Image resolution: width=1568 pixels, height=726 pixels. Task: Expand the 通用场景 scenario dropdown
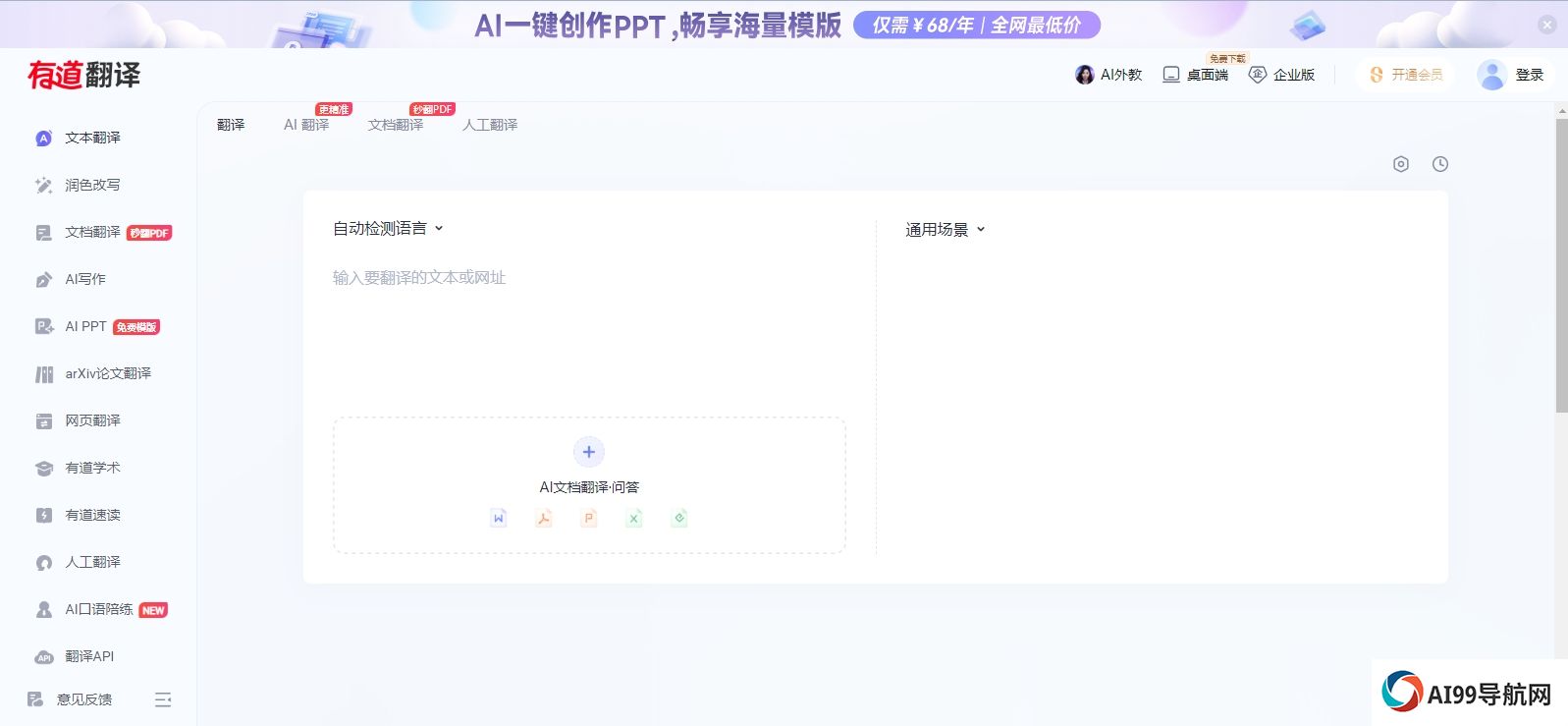tap(946, 230)
